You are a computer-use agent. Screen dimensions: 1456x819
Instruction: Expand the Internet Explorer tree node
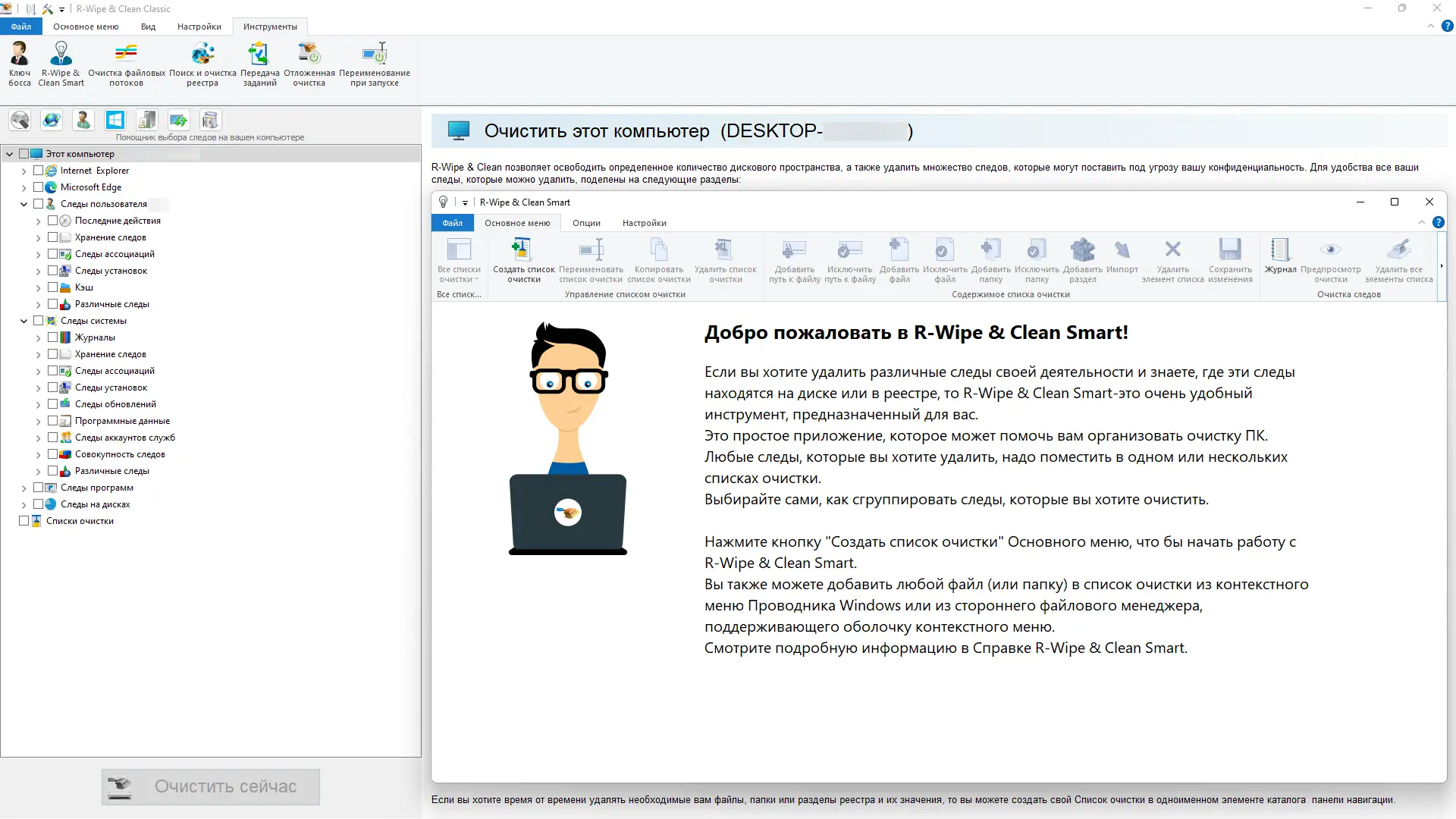coord(24,171)
